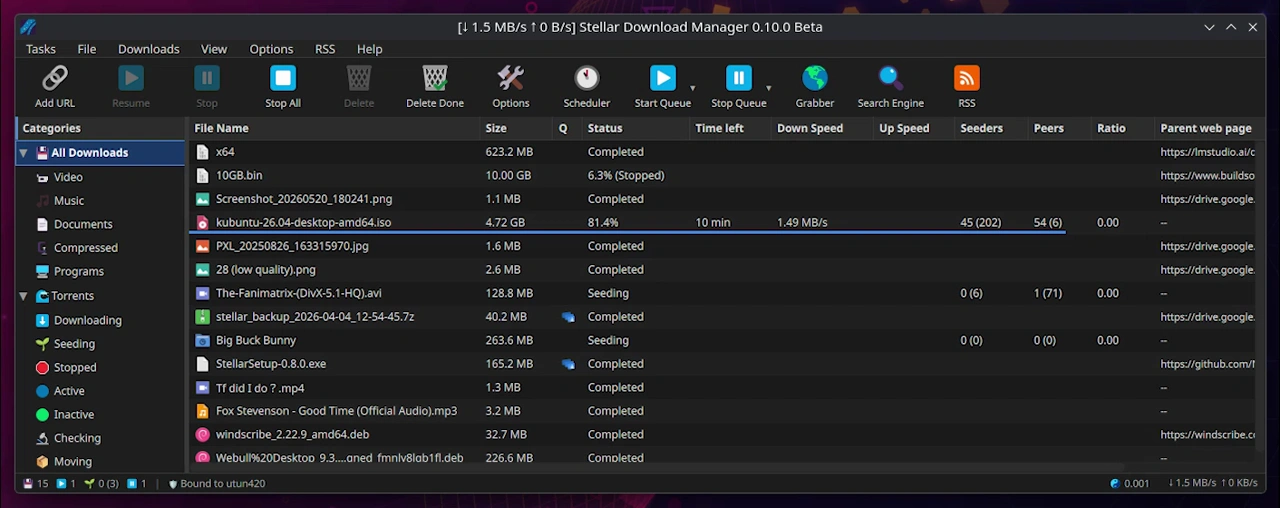Select the Big Buck Bunny torrent

tap(722, 340)
